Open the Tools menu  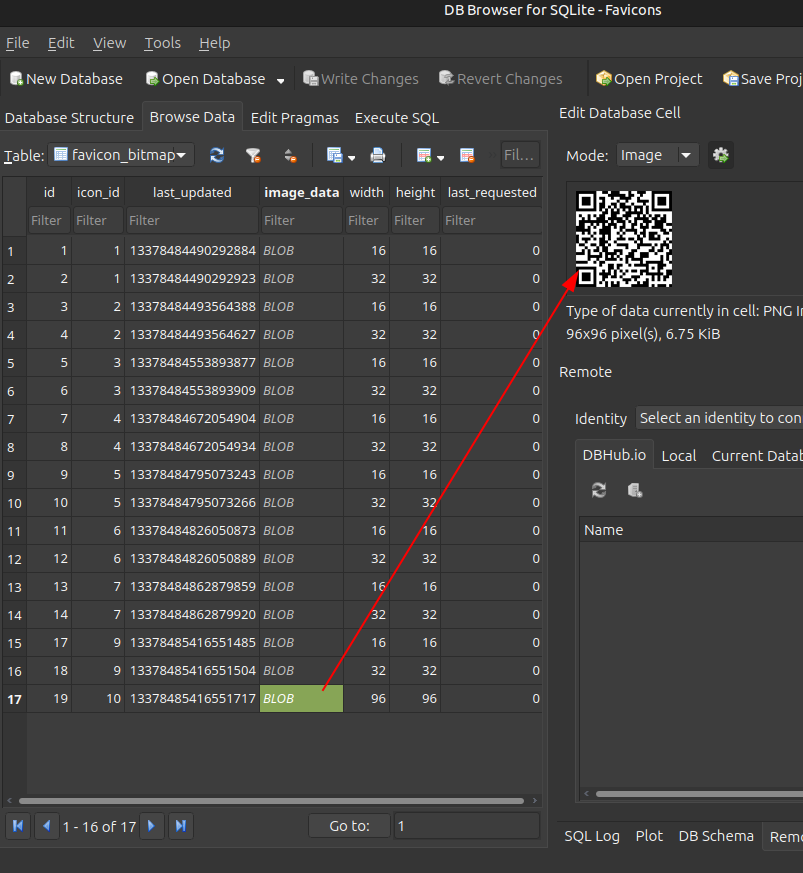point(162,43)
